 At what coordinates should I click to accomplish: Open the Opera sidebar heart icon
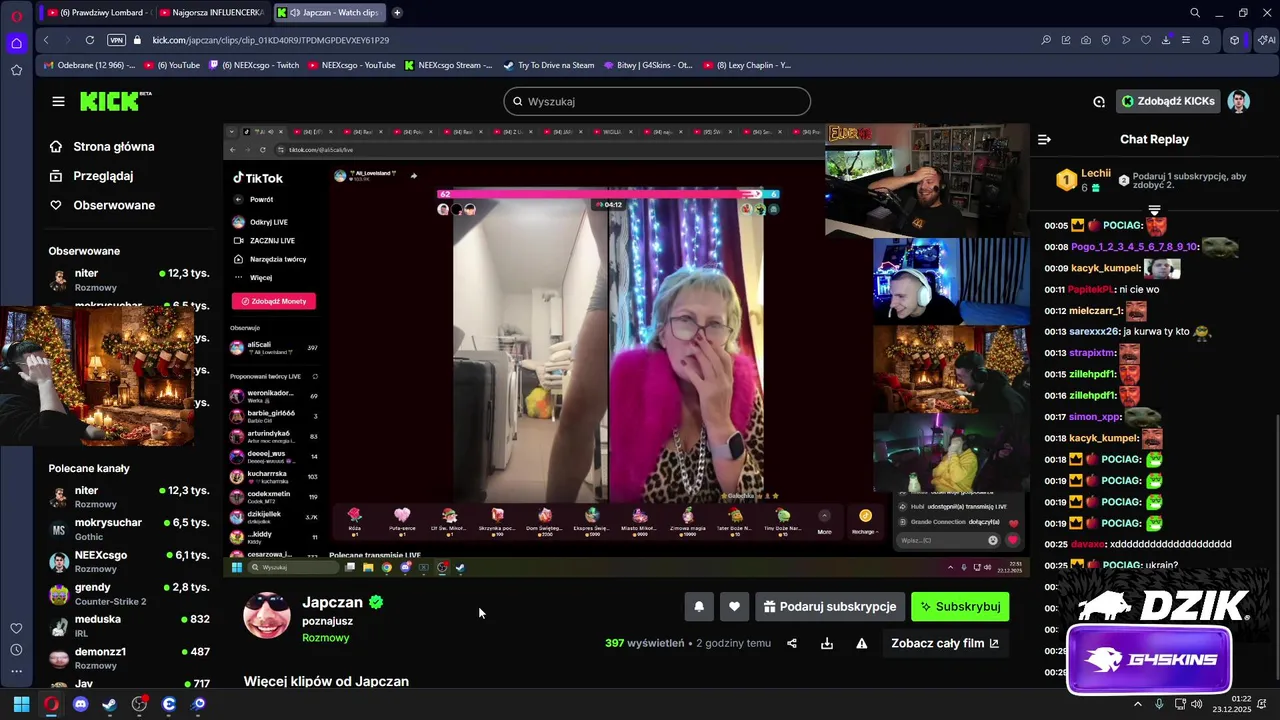(16, 628)
